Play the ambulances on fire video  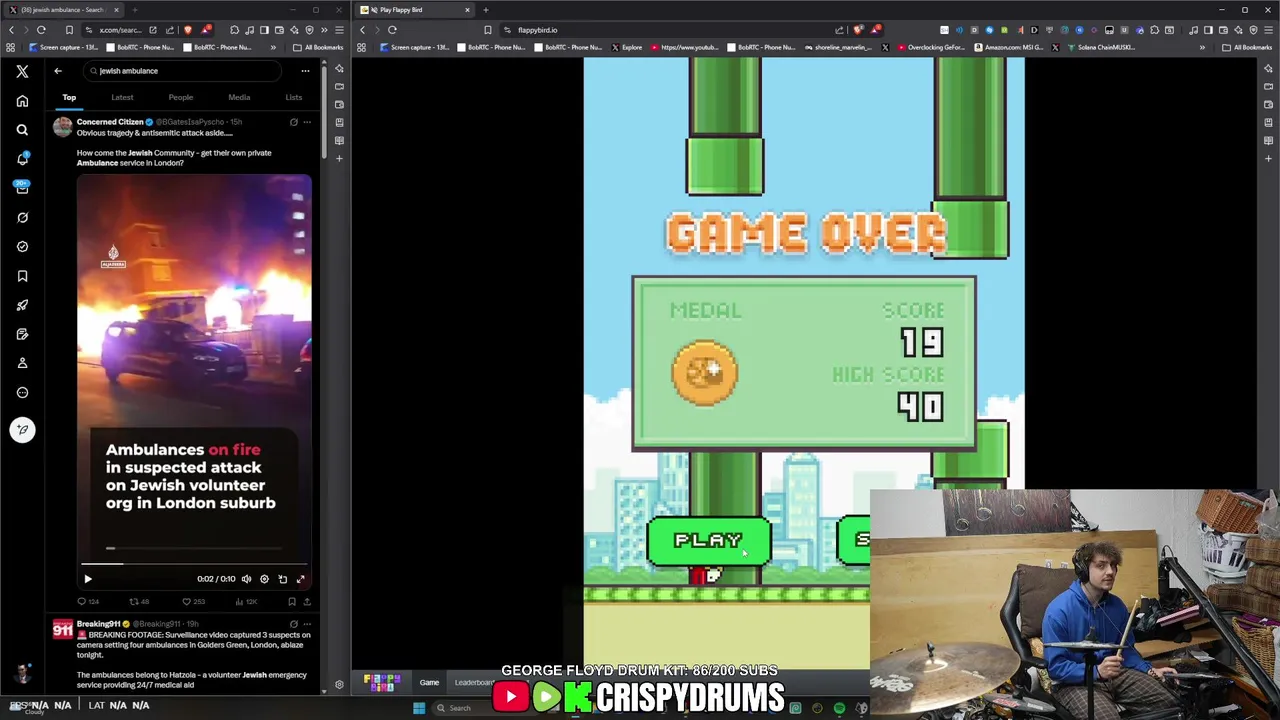point(88,579)
